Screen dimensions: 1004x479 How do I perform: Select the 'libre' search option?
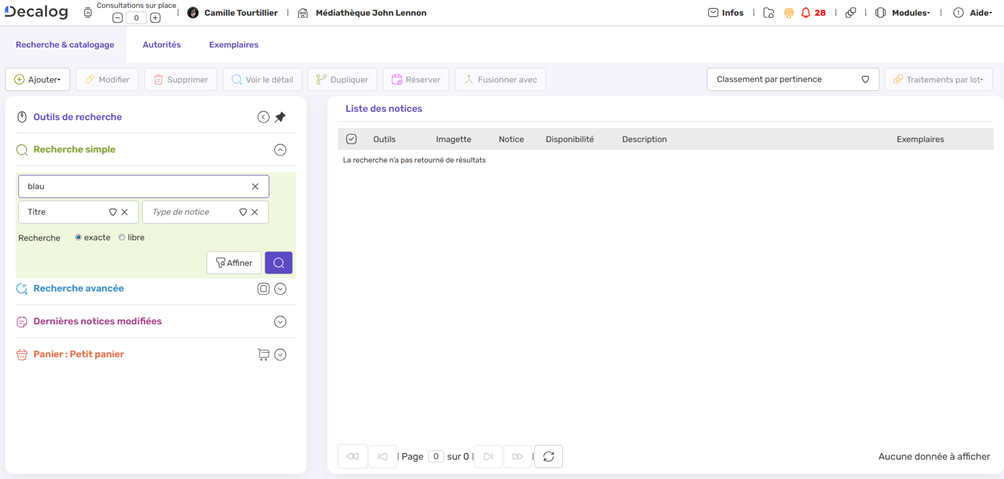[x=122, y=238]
